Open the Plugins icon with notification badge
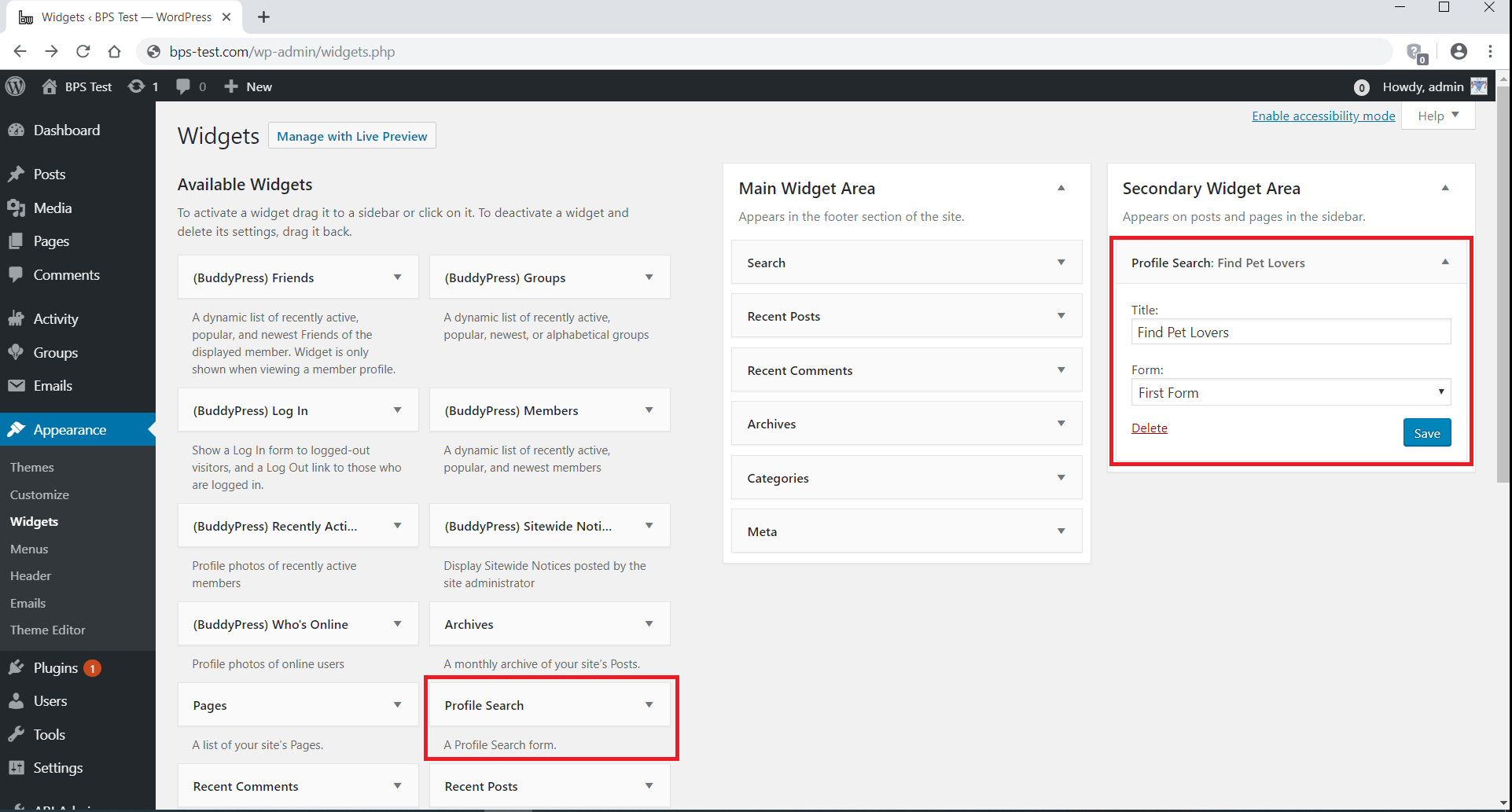 [17, 667]
